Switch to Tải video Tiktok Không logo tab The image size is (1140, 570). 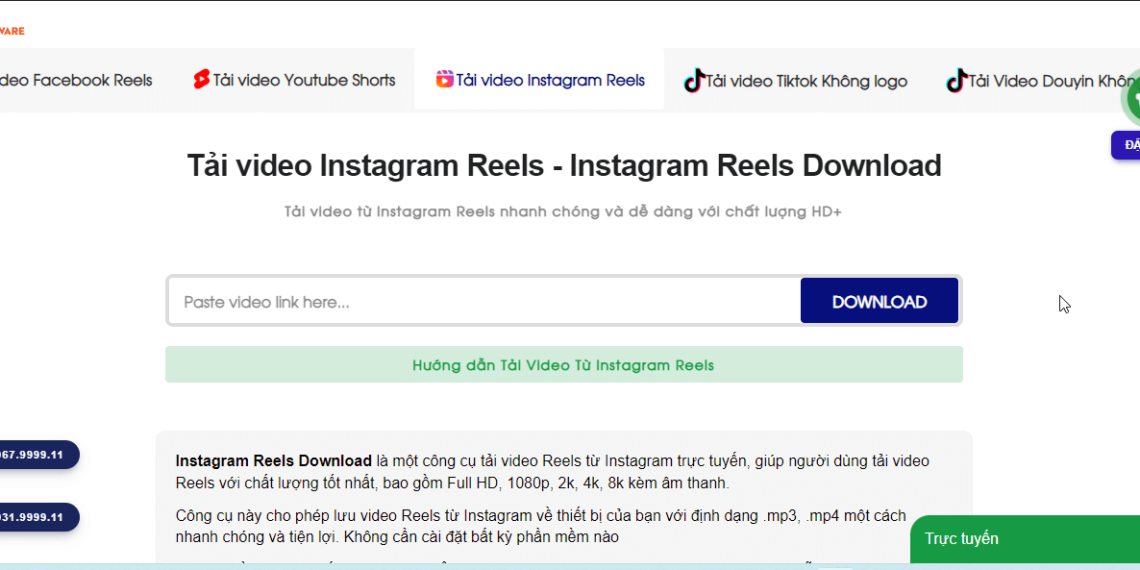point(795,80)
